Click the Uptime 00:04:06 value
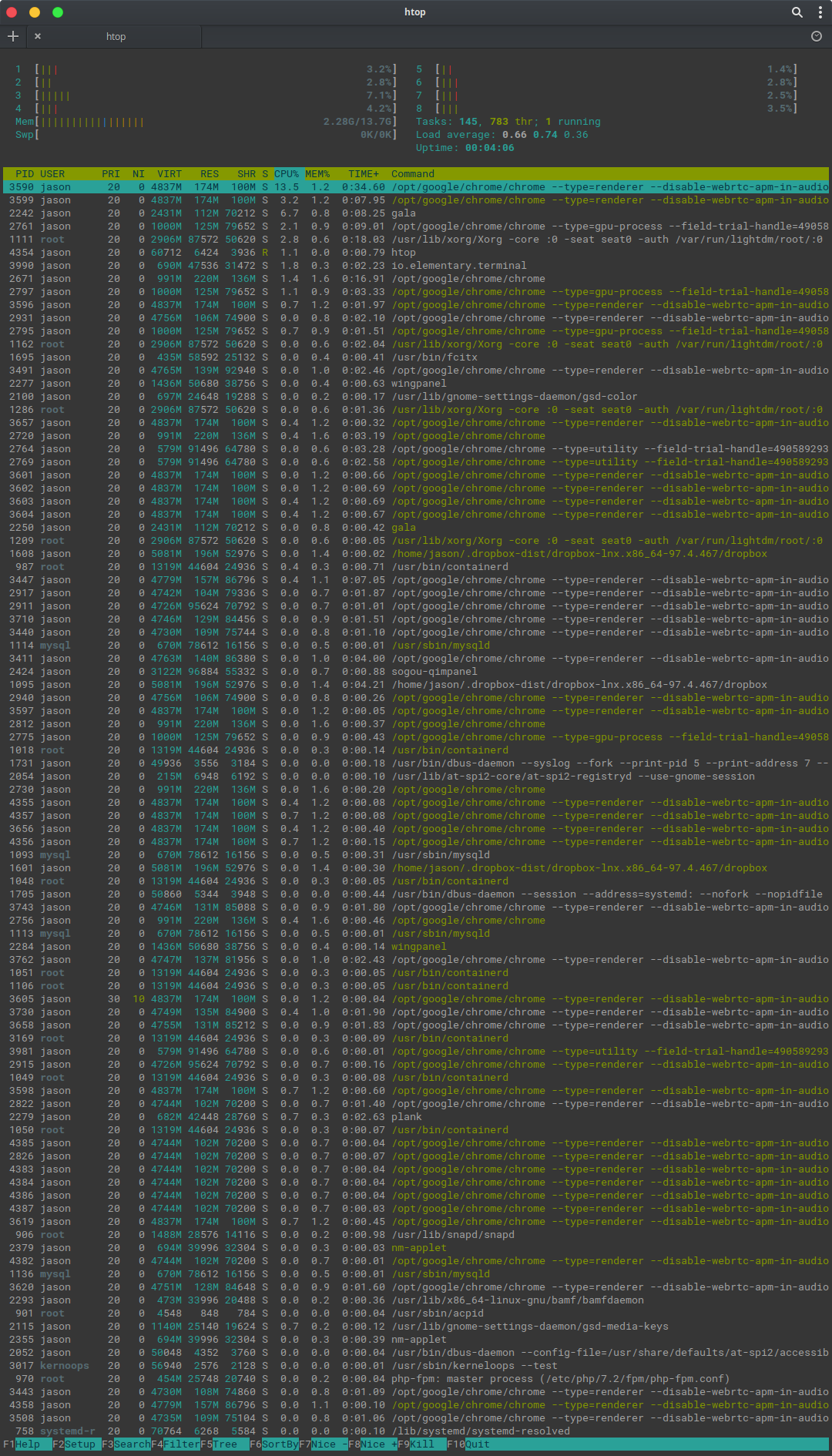 (x=490, y=148)
